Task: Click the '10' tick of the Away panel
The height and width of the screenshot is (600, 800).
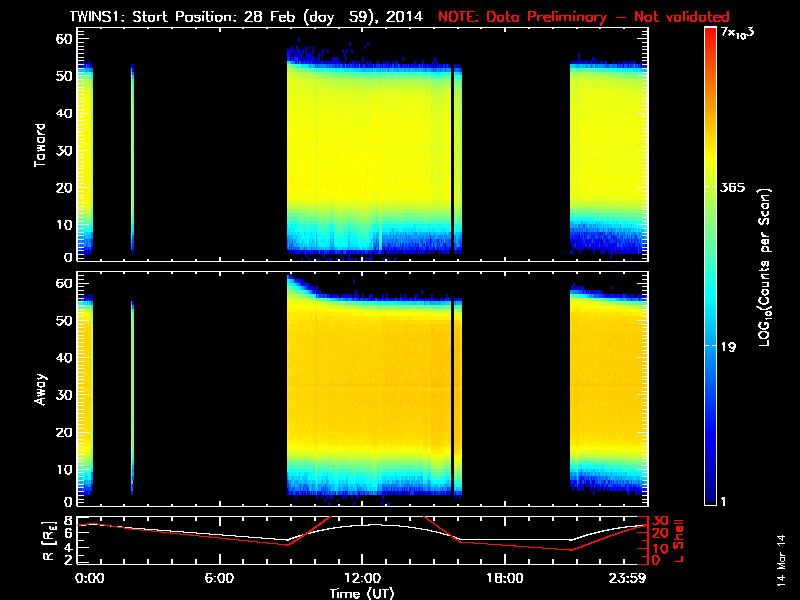Action: coord(64,469)
